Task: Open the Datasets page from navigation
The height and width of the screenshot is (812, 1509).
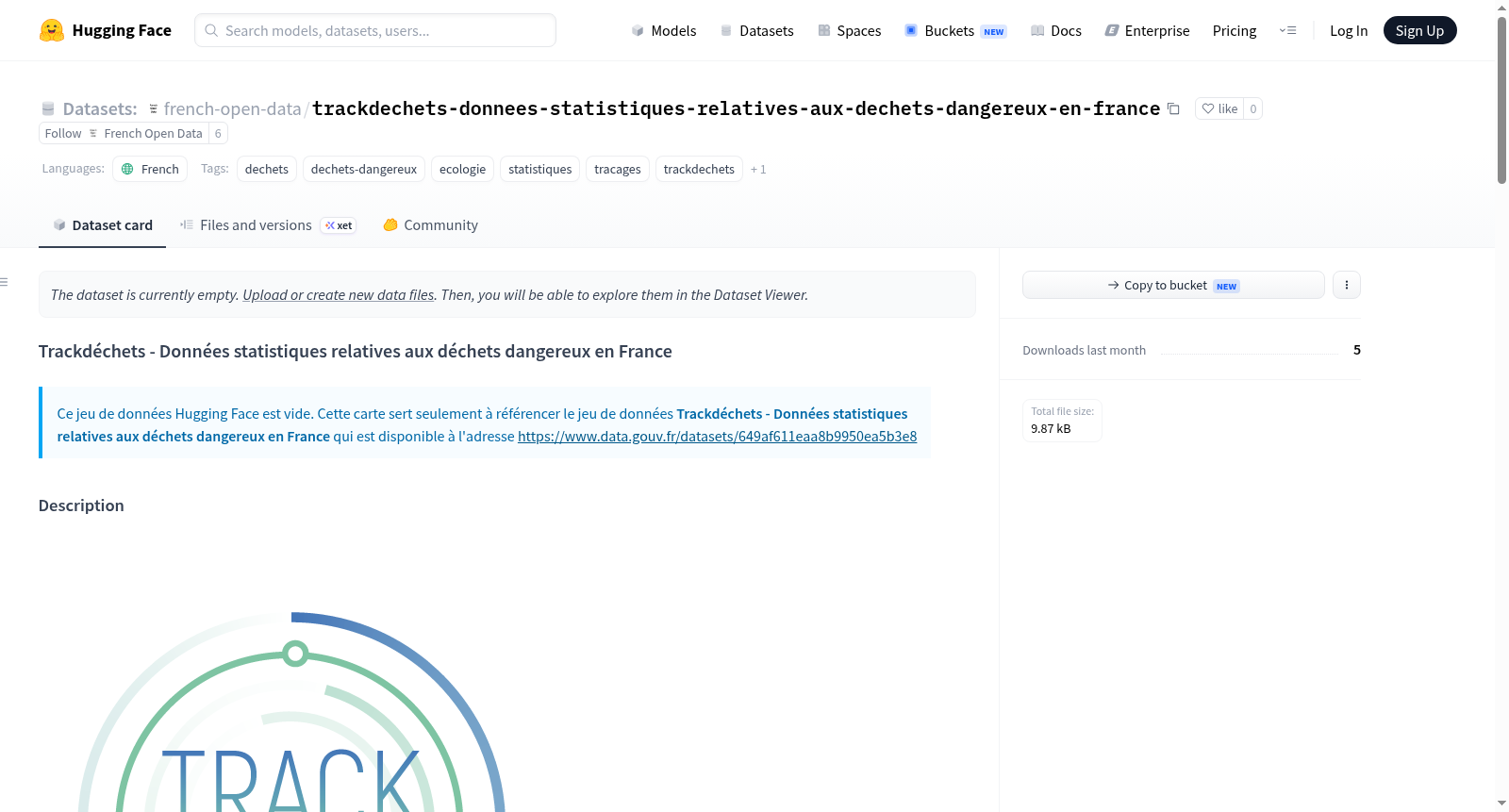Action: coord(757,30)
